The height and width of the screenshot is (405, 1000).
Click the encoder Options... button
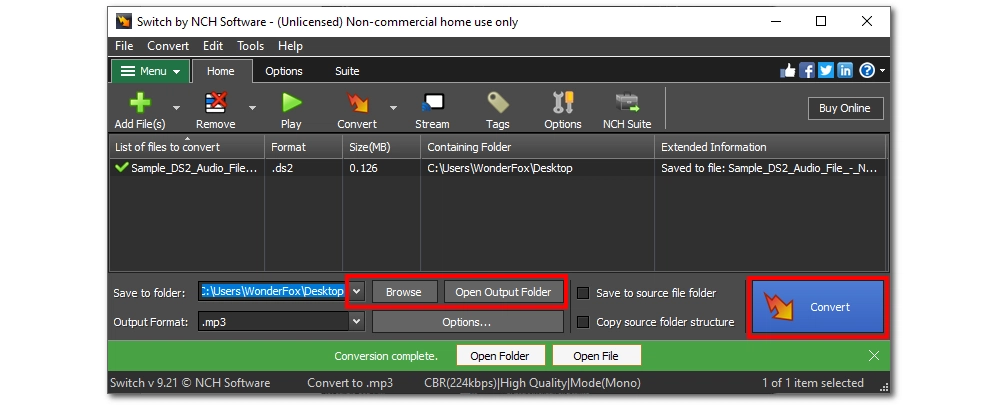coord(467,322)
